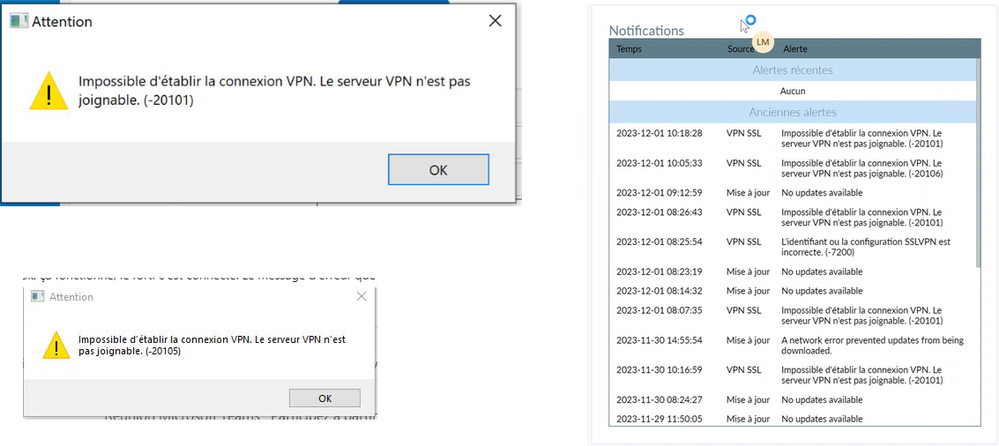The width and height of the screenshot is (999, 446).
Task: Click the LM avatar badge
Action: point(763,42)
